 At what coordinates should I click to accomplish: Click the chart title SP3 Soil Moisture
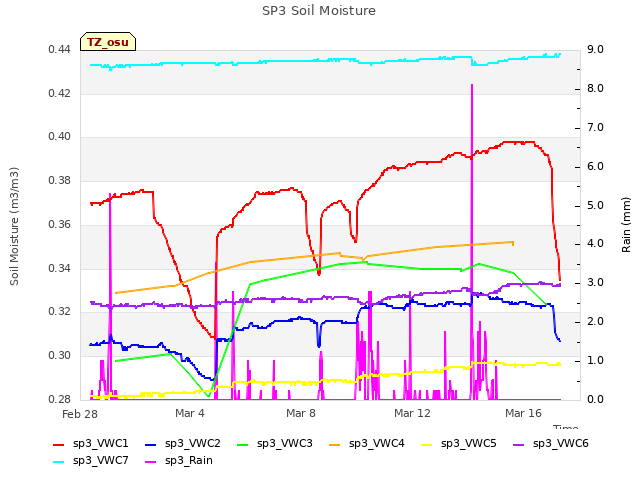click(x=319, y=11)
